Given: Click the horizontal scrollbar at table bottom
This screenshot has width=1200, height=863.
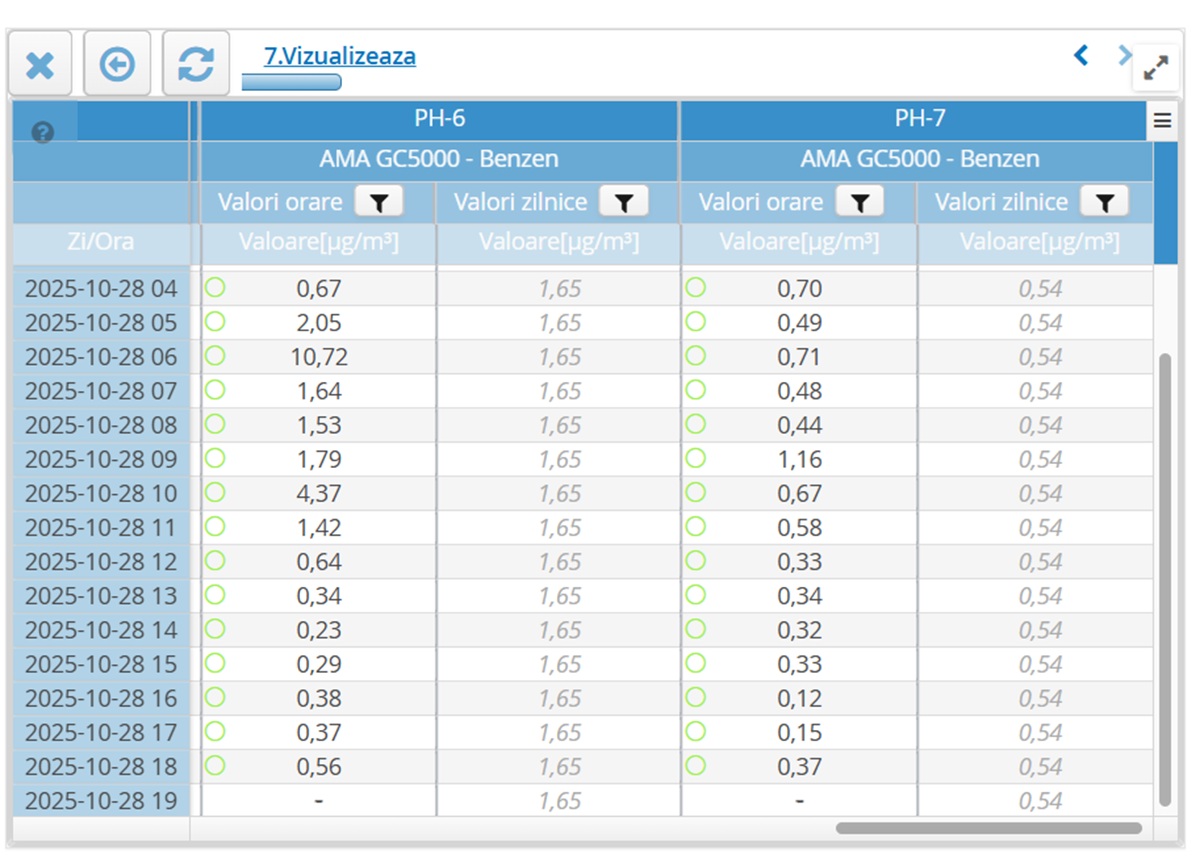Looking at the screenshot, I should [988, 828].
